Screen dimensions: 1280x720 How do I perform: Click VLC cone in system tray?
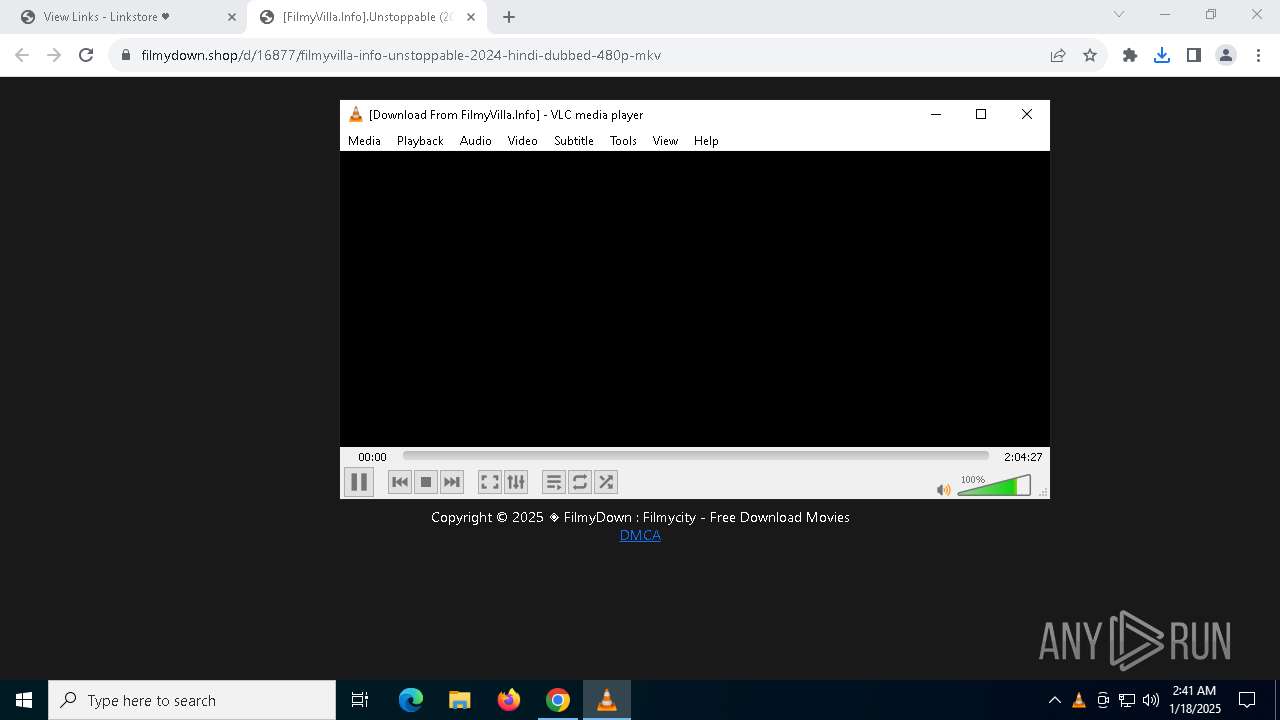pyautogui.click(x=1078, y=700)
